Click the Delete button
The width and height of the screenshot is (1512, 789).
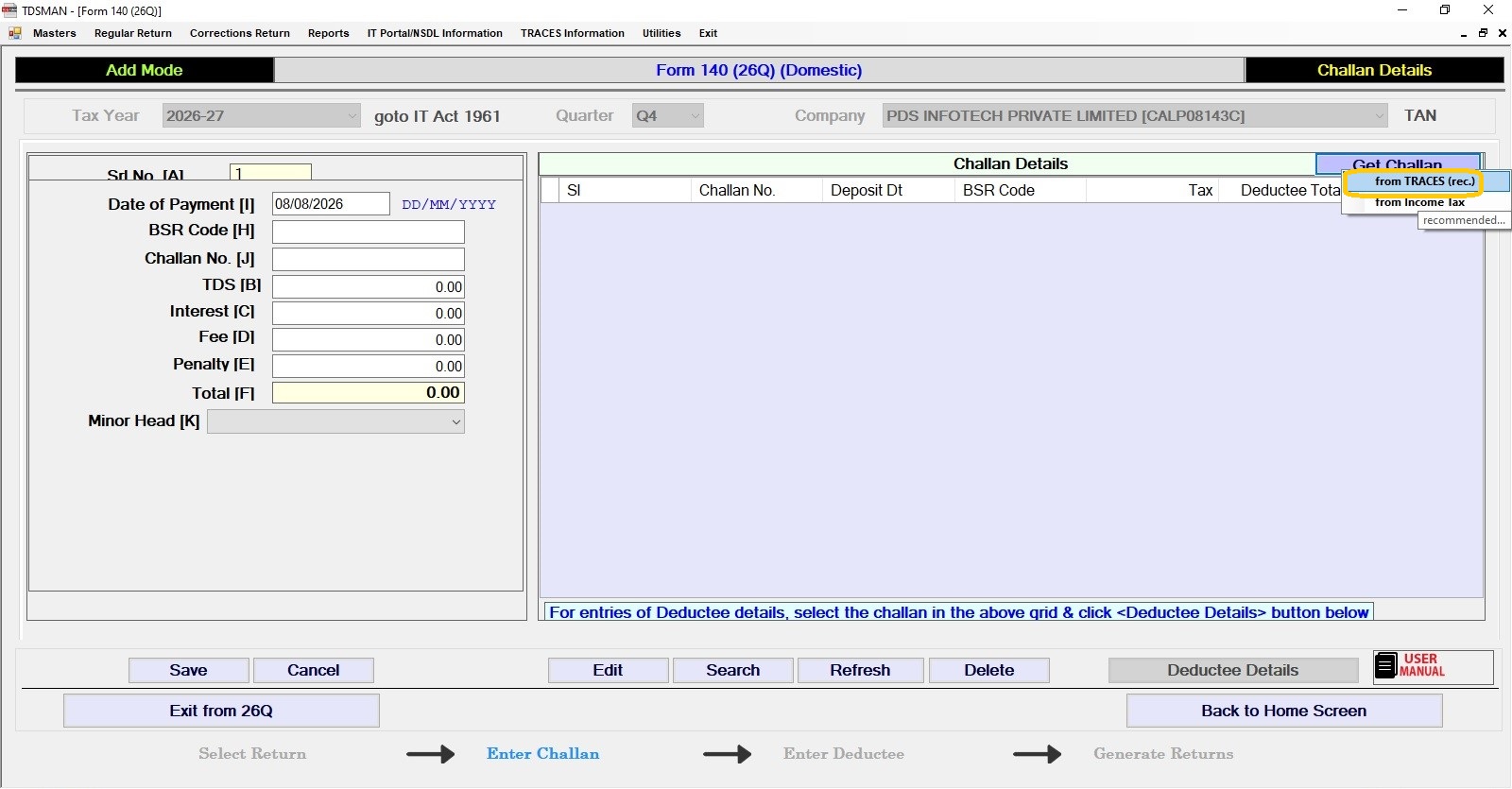click(x=989, y=670)
